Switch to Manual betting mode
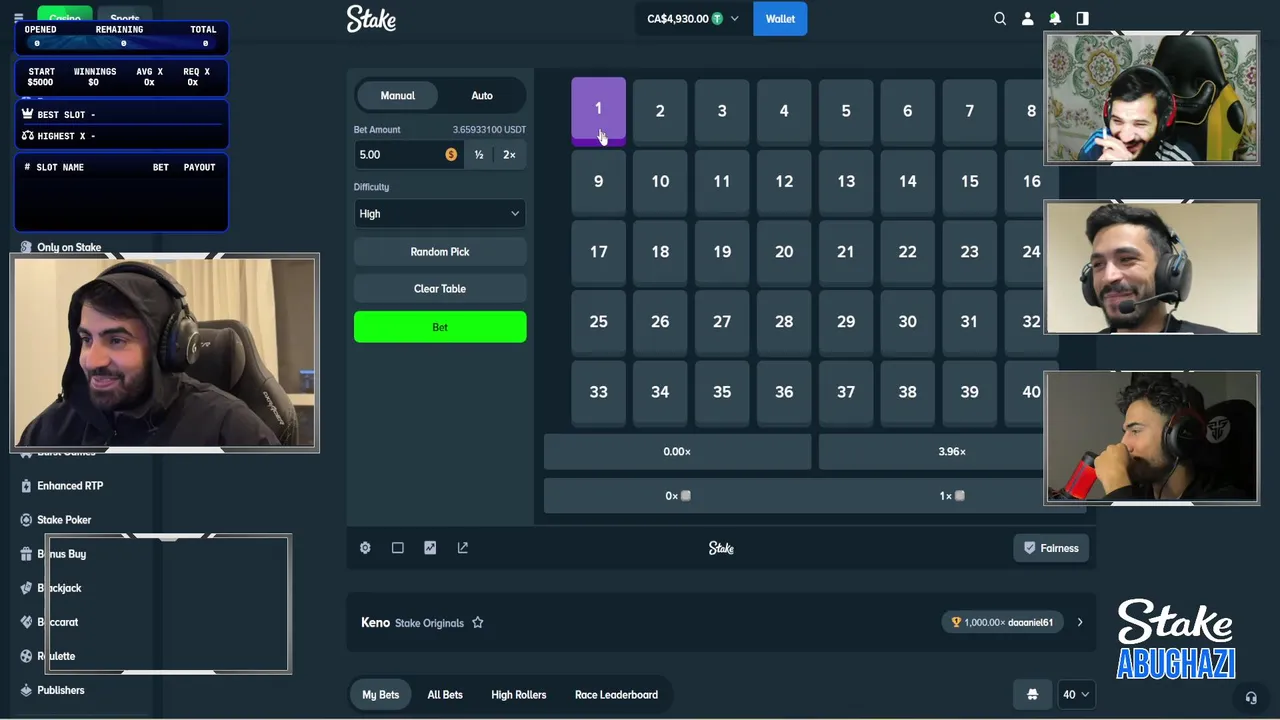 click(397, 96)
